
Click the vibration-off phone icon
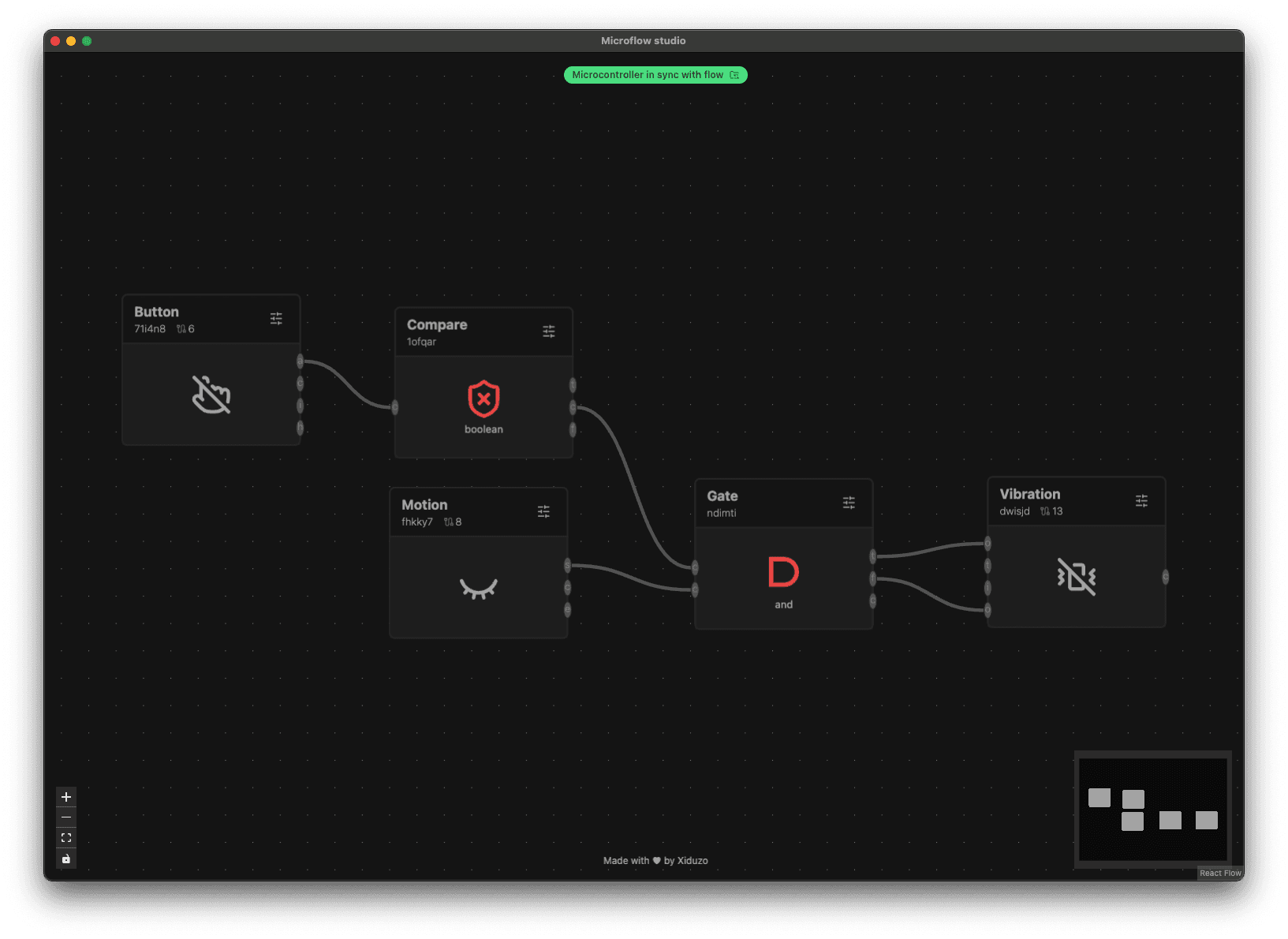point(1076,577)
